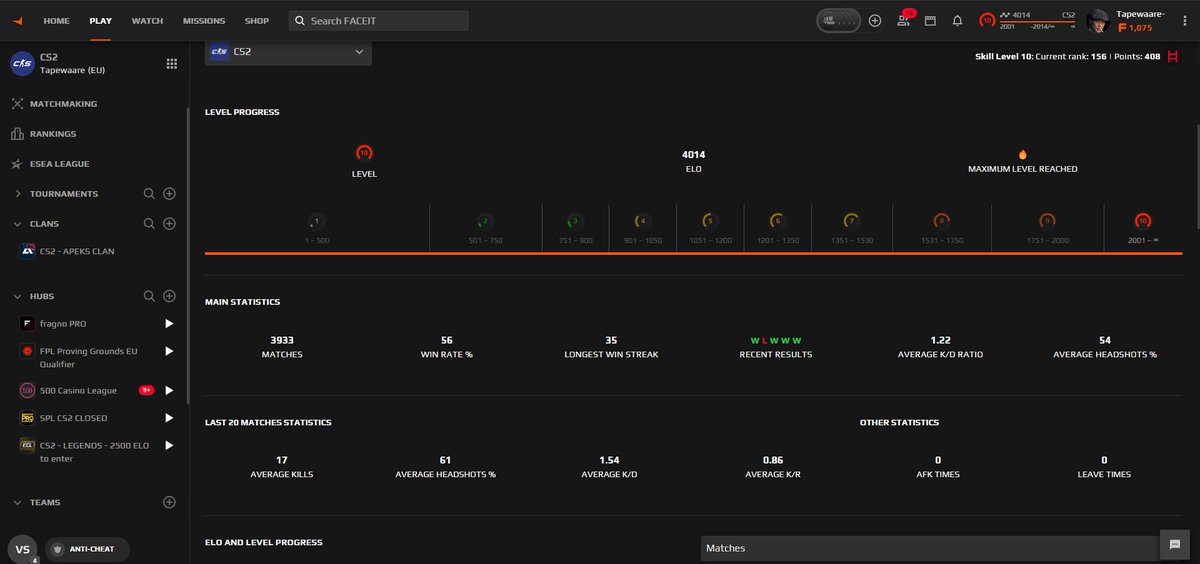Image resolution: width=1200 pixels, height=564 pixels.
Task: Open the friends list icon with badge
Action: click(x=904, y=20)
